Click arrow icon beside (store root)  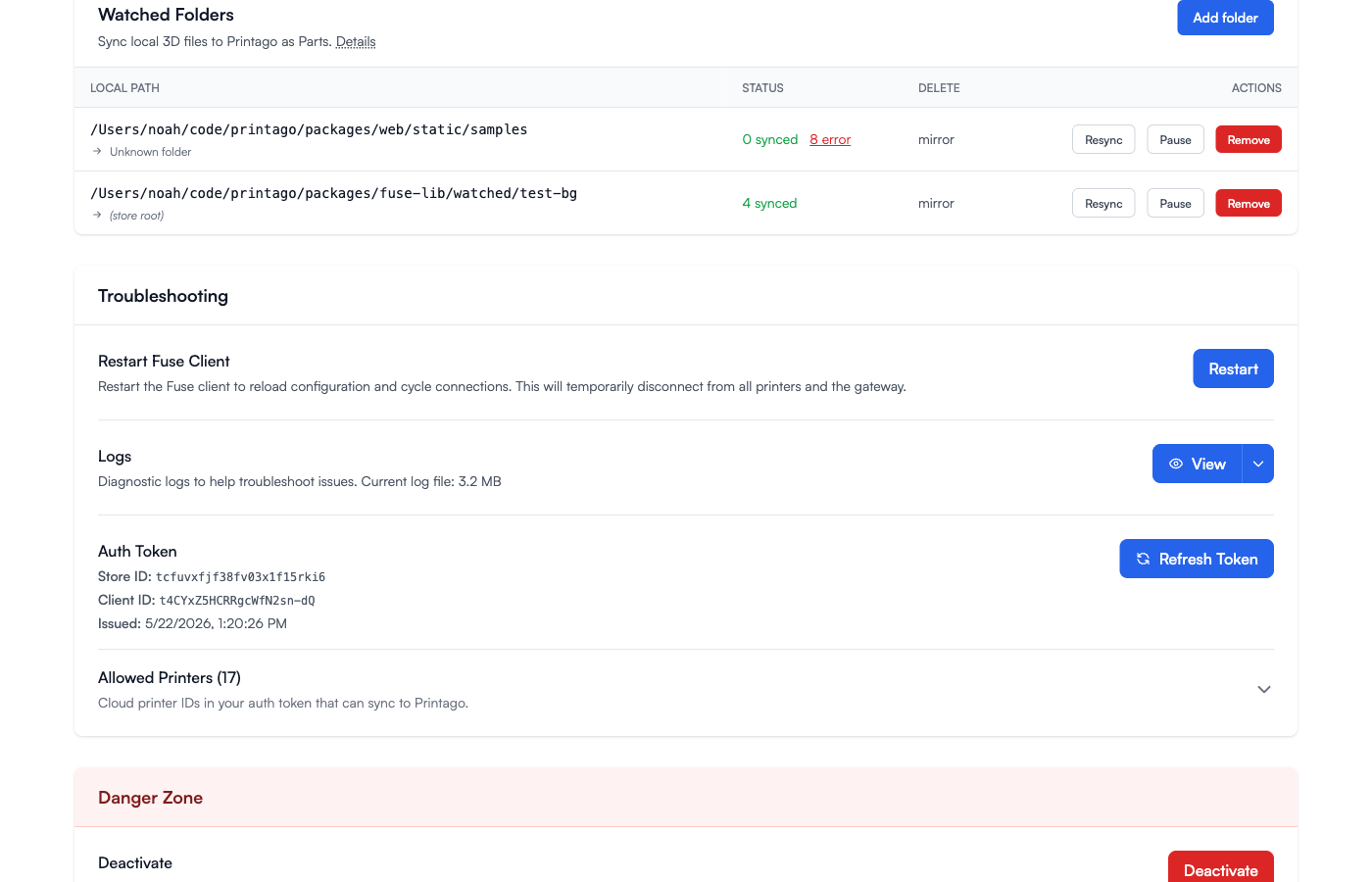click(x=97, y=216)
